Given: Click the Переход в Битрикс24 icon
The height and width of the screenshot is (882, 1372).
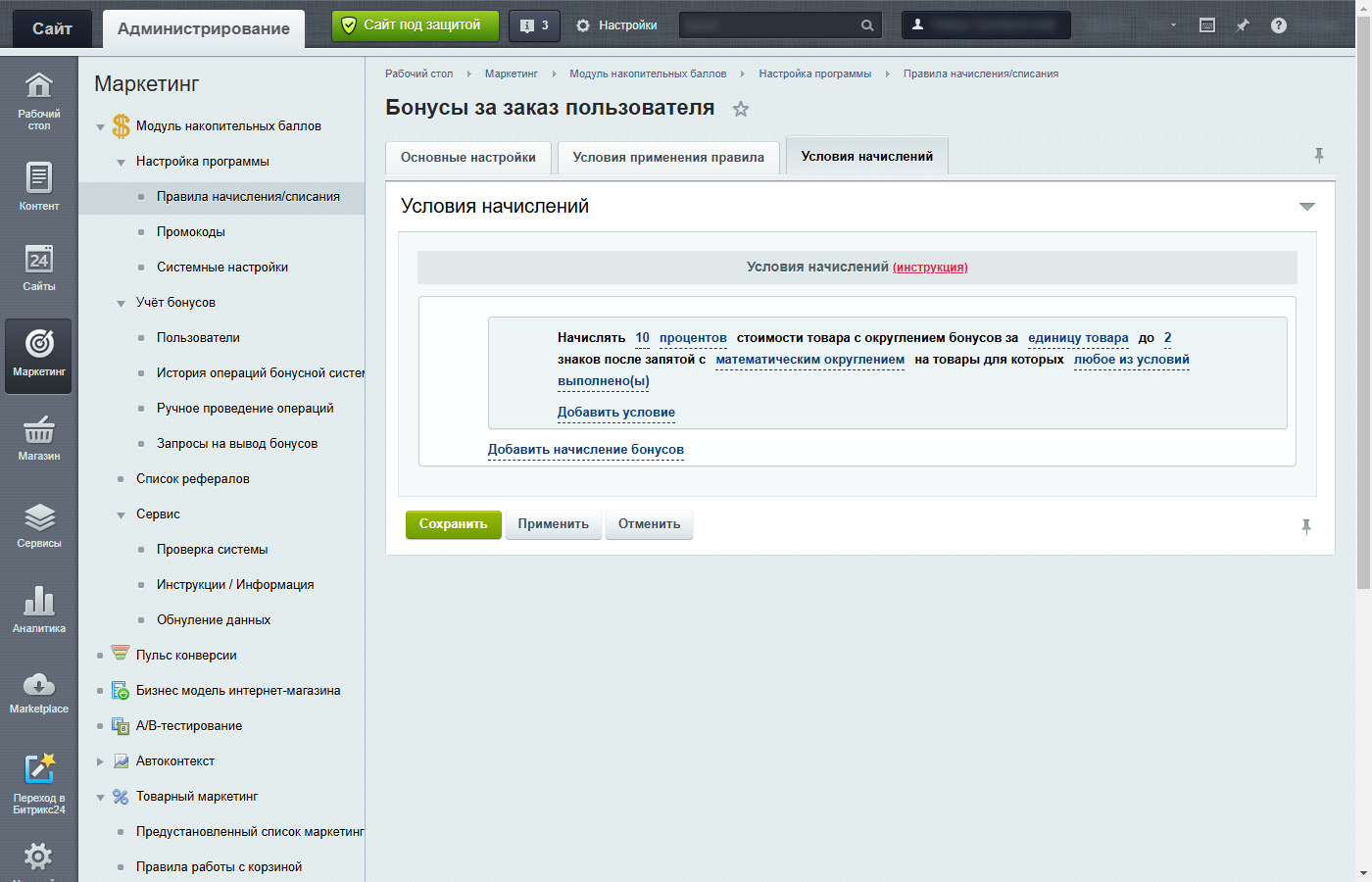Looking at the screenshot, I should [38, 782].
